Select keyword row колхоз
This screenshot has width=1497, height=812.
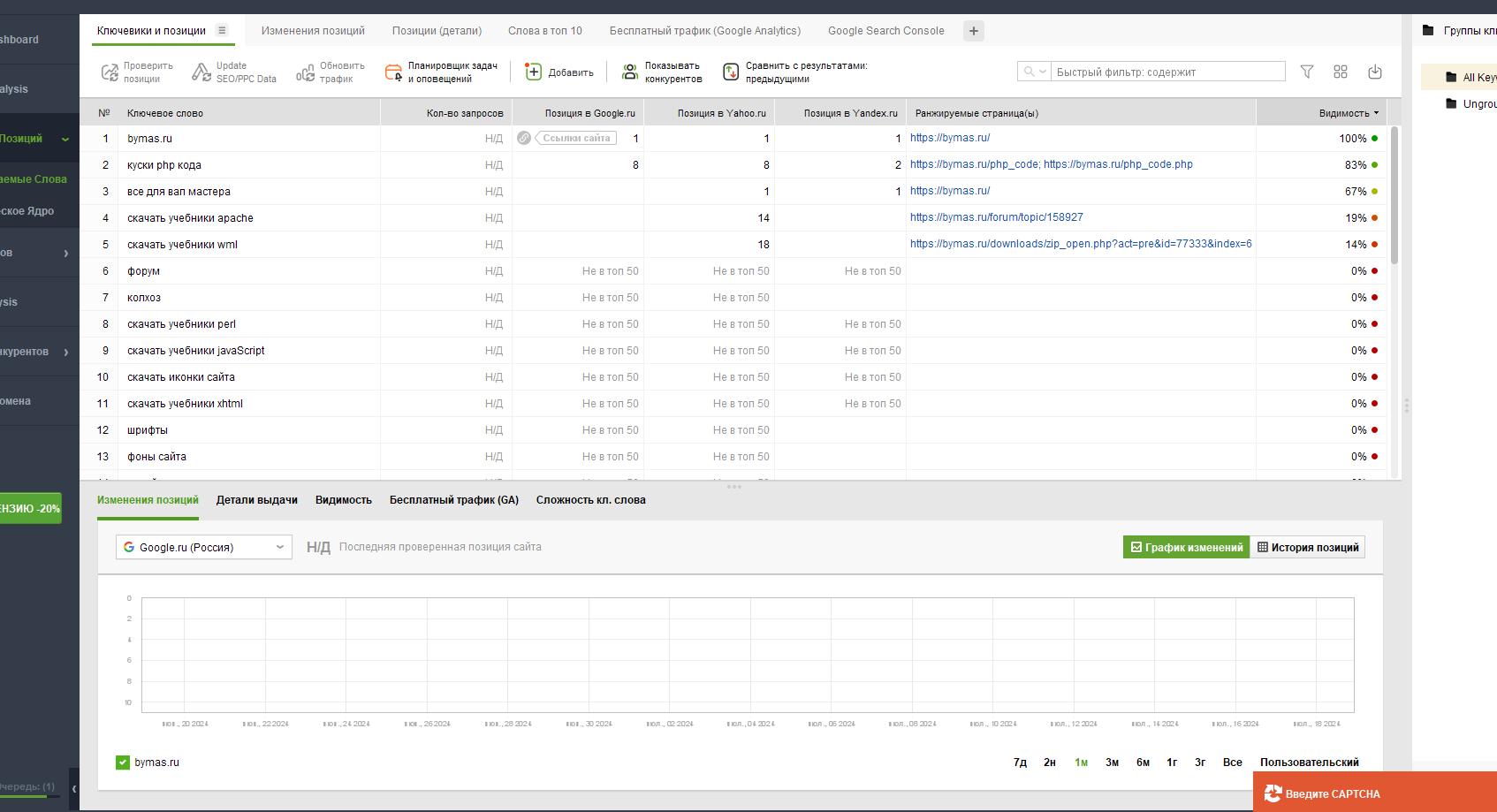(733, 298)
